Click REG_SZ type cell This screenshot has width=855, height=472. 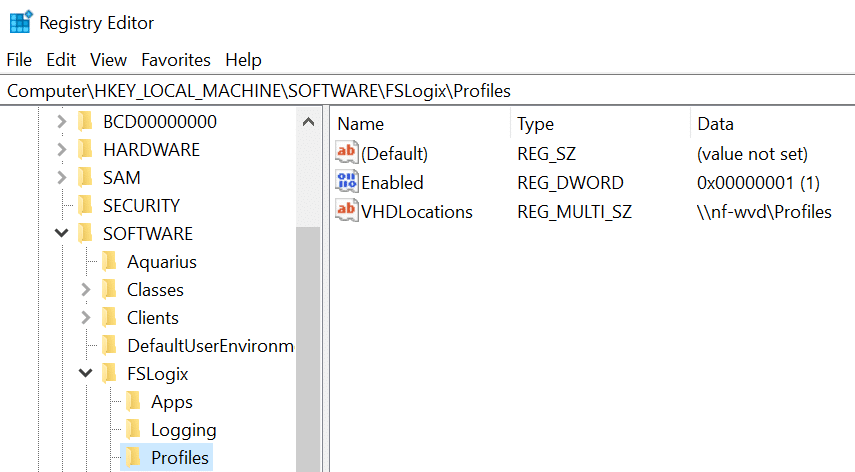(x=546, y=154)
